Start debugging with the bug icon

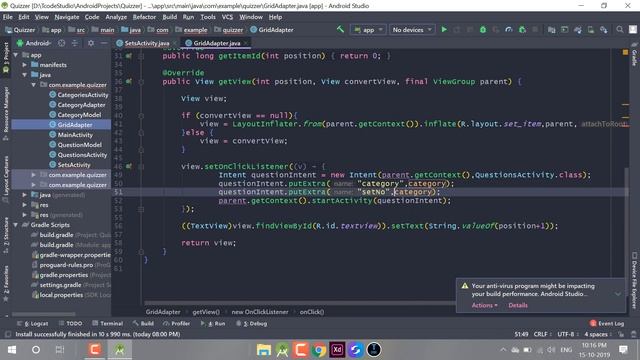(x=483, y=29)
